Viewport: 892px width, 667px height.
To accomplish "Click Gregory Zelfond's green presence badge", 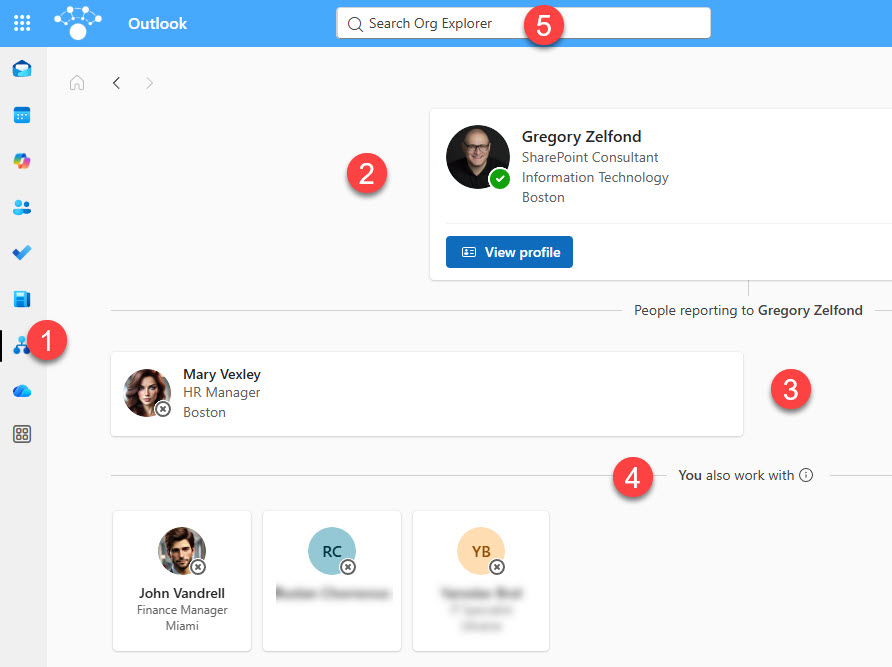I will click(x=500, y=179).
